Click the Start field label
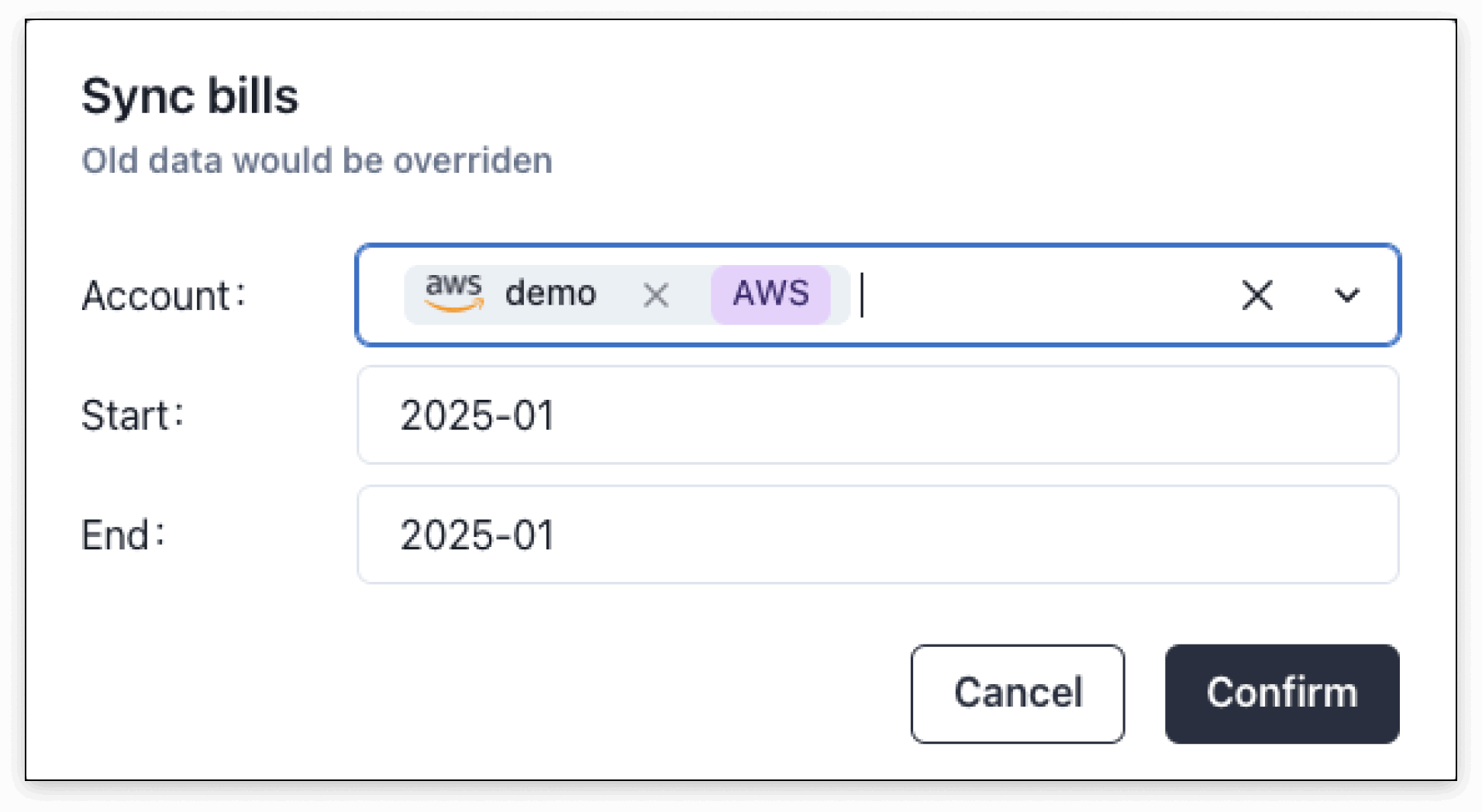This screenshot has height=812, width=1482. tap(133, 415)
